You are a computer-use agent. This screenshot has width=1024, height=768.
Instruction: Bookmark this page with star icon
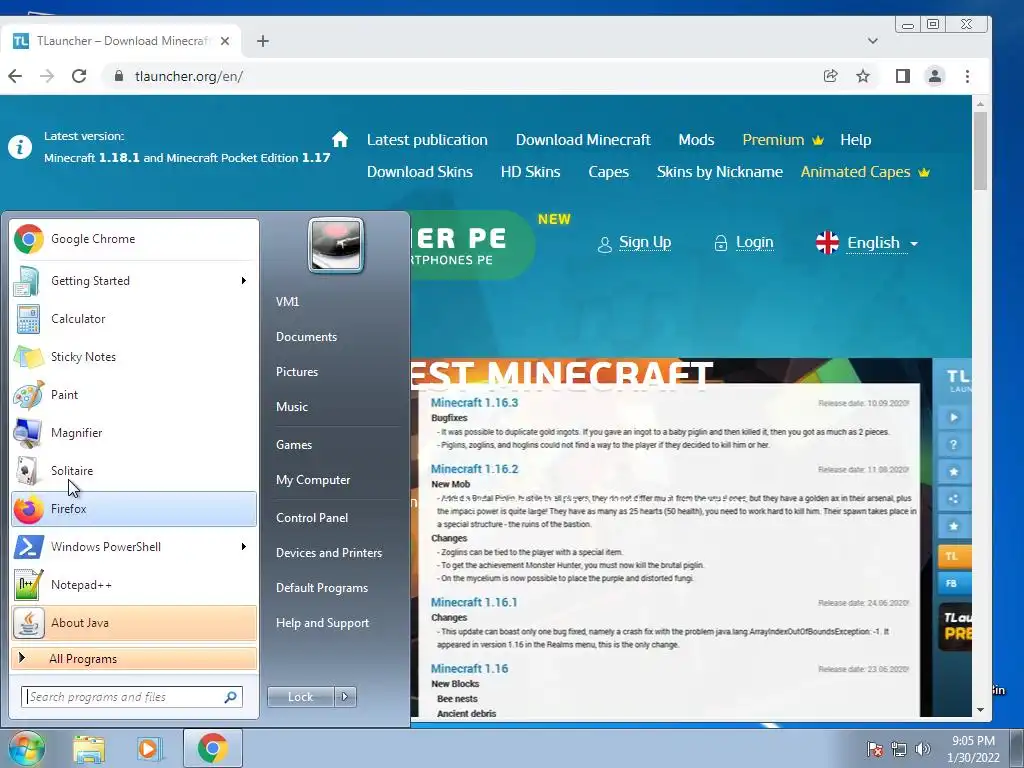click(863, 76)
